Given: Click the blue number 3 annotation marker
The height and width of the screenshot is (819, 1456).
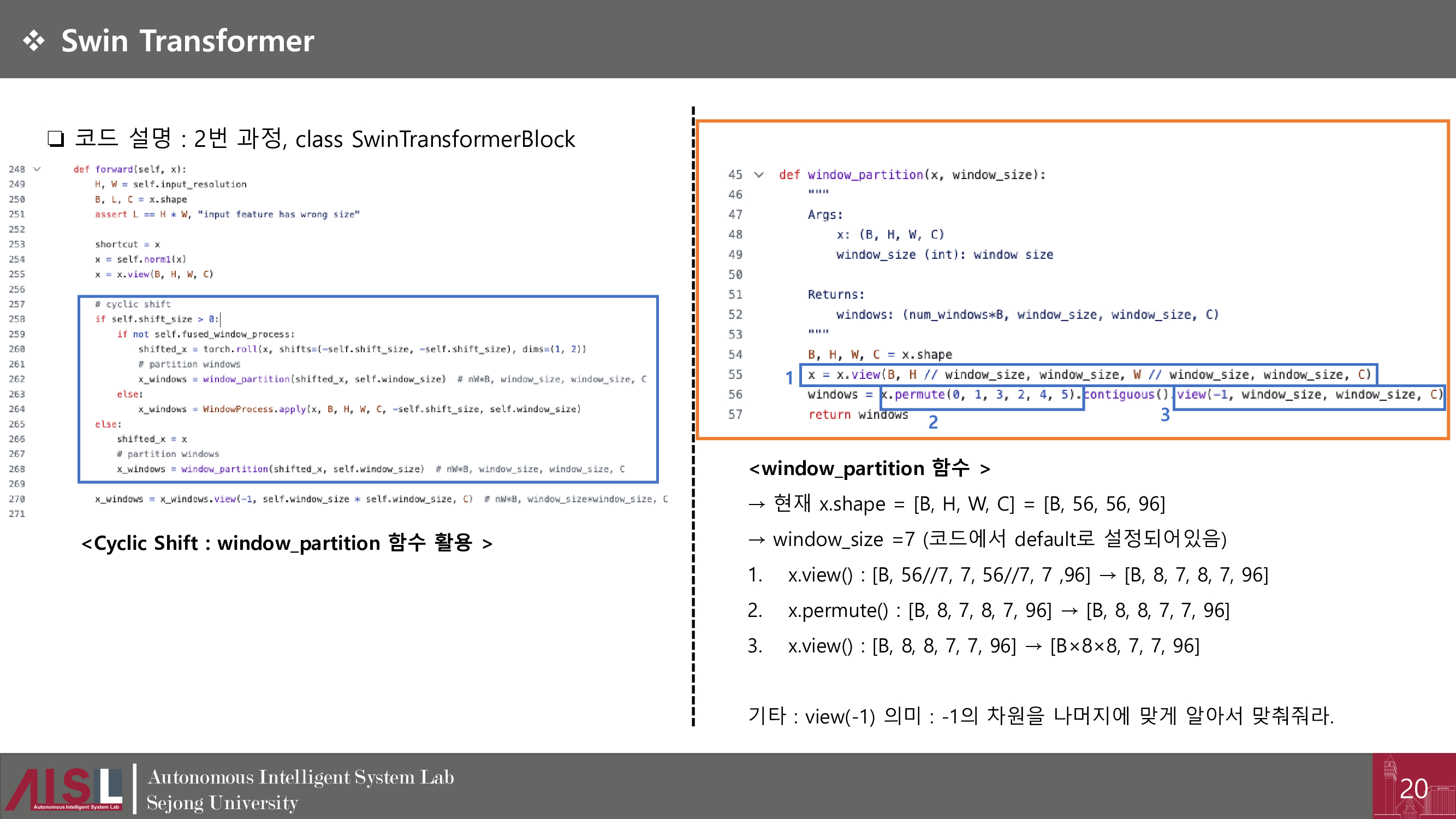Looking at the screenshot, I should [x=1164, y=415].
